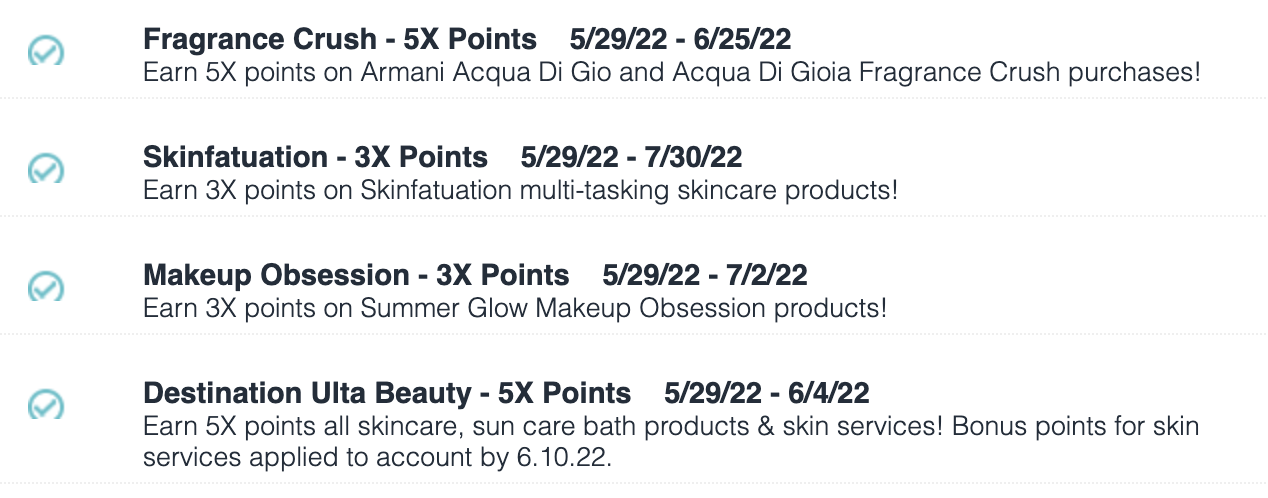The width and height of the screenshot is (1268, 498).
Task: Click the 3X Points label for Skinfatuation
Action: click(x=421, y=157)
